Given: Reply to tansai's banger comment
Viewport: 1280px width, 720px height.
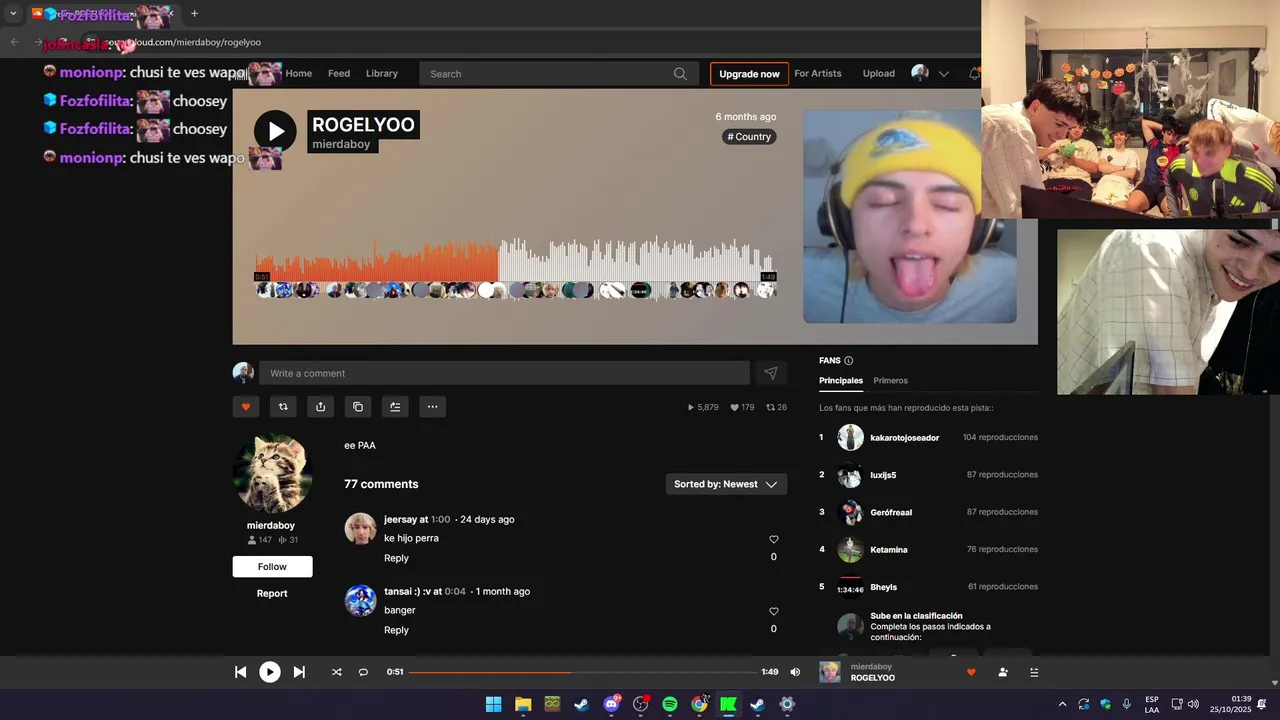Looking at the screenshot, I should tap(396, 630).
